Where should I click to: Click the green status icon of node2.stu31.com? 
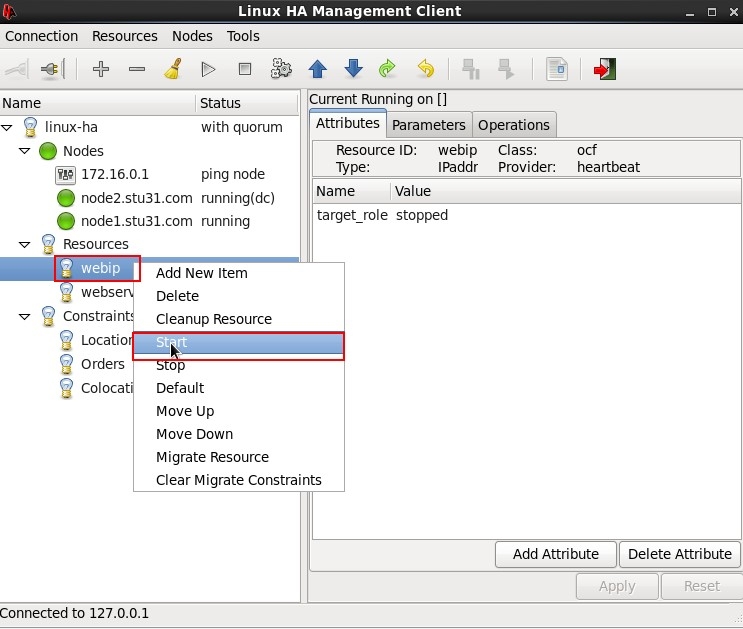point(66,198)
